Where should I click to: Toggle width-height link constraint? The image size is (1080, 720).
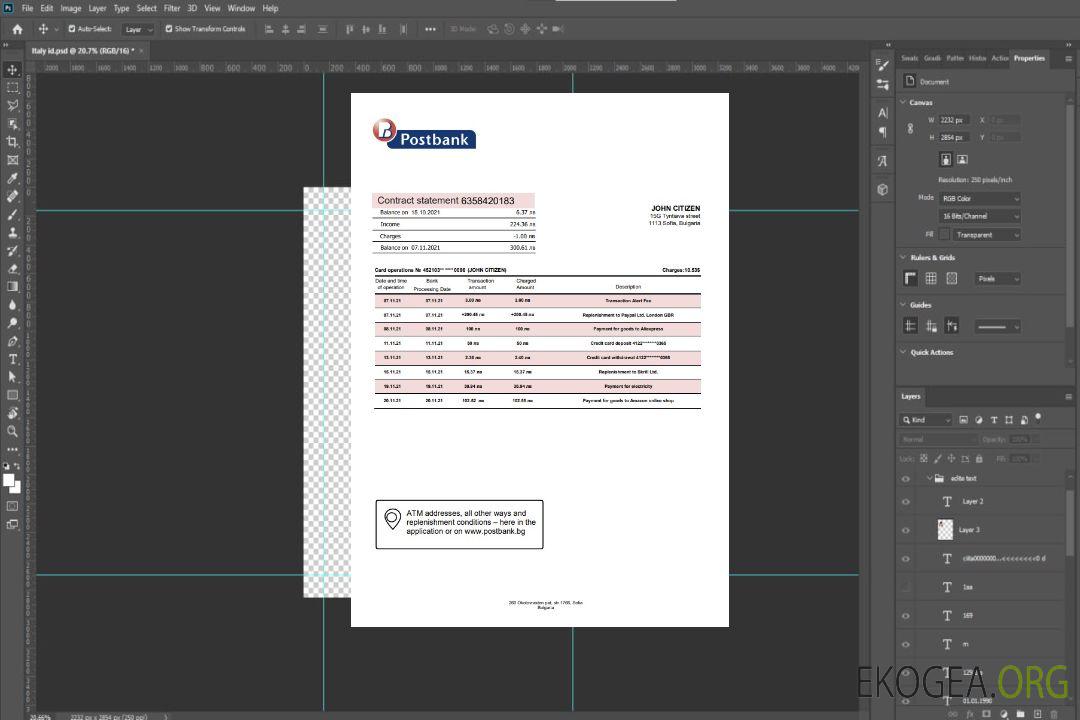(x=911, y=129)
